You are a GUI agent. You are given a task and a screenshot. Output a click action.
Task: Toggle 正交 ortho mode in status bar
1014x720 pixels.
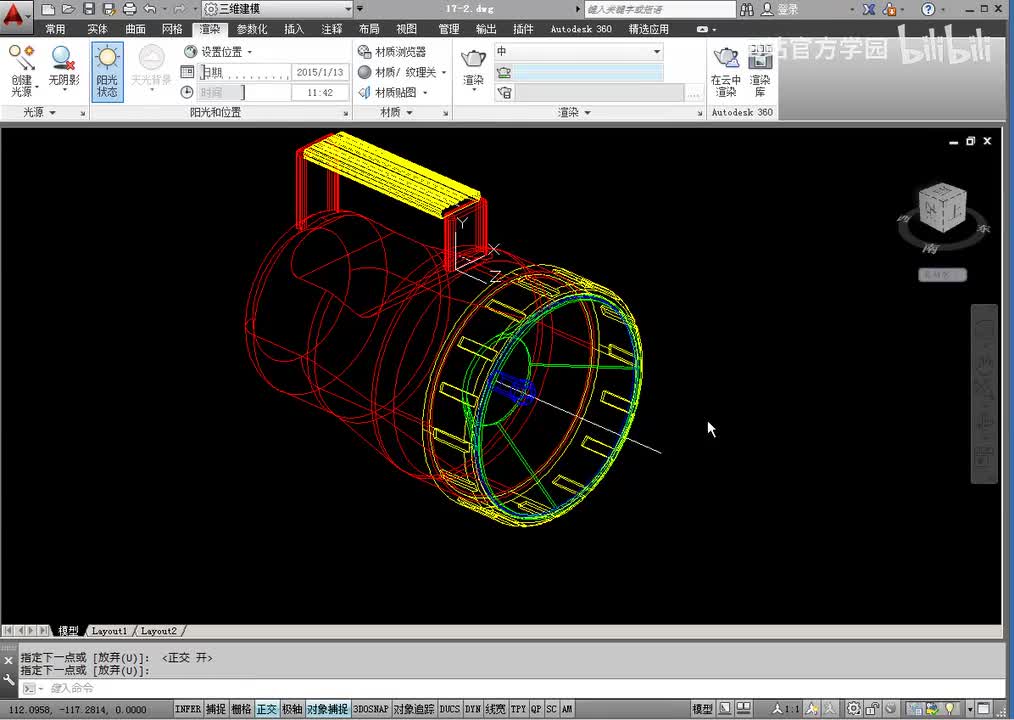(x=267, y=709)
